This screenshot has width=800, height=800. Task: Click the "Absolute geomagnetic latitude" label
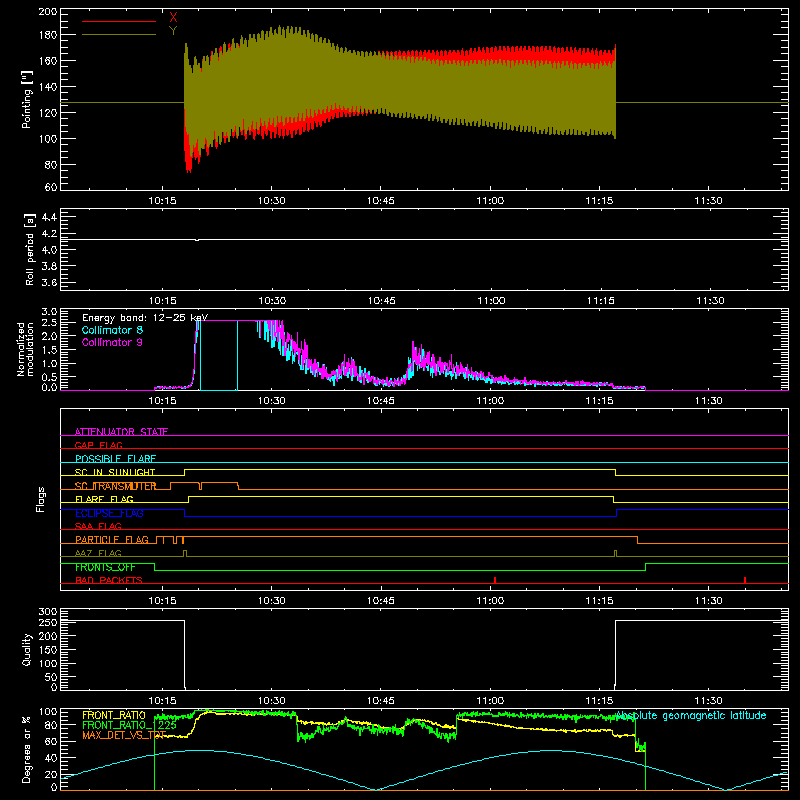[x=691, y=715]
